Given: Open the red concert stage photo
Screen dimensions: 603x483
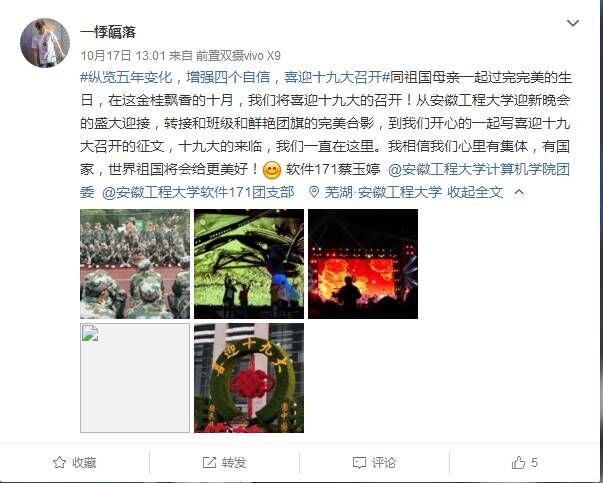Looking at the screenshot, I should (x=363, y=264).
